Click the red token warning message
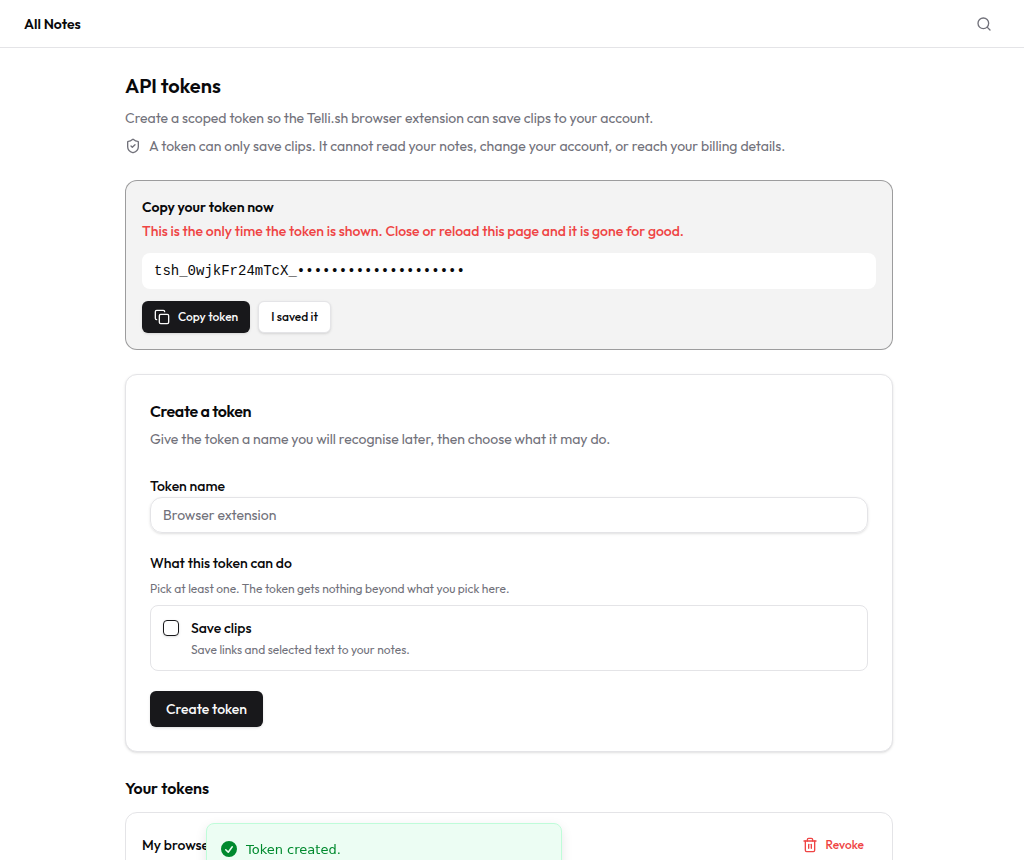The height and width of the screenshot is (860, 1024). click(413, 231)
